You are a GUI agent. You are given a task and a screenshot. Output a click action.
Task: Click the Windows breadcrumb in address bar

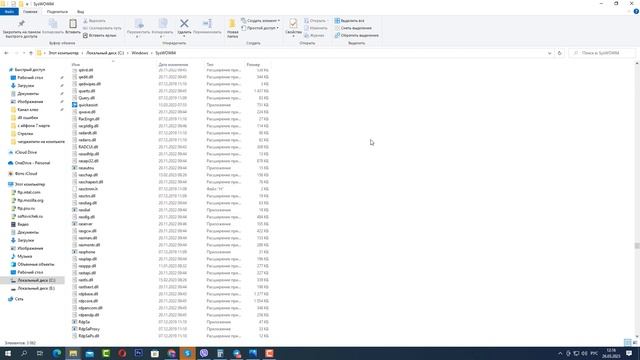point(140,53)
